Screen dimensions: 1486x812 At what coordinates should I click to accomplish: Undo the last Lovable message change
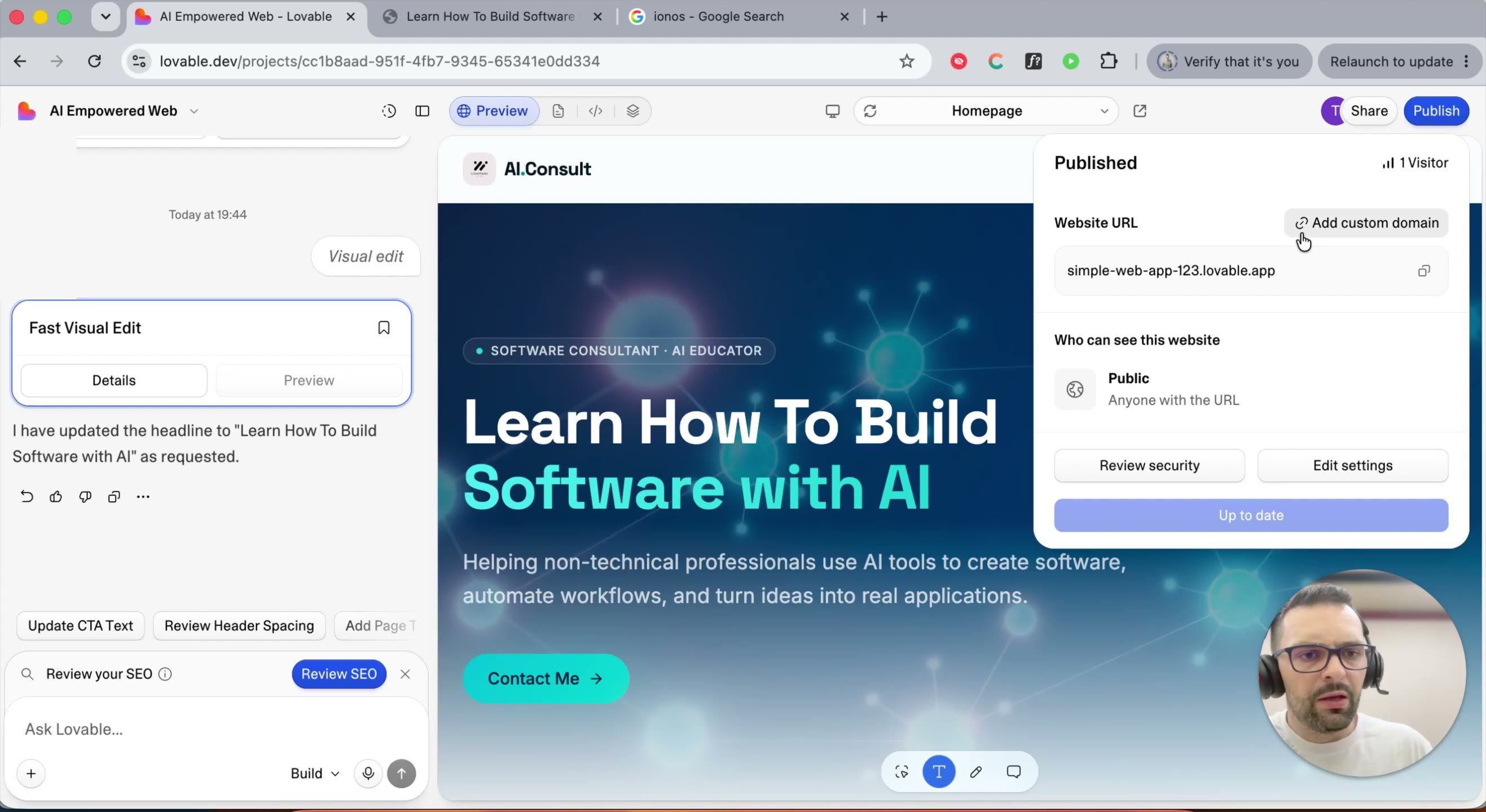coord(27,497)
